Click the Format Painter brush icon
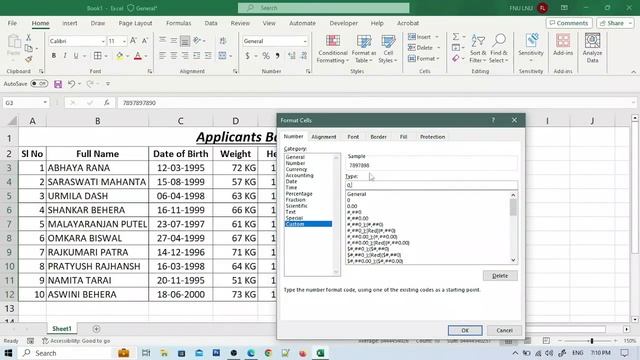 pos(29,59)
